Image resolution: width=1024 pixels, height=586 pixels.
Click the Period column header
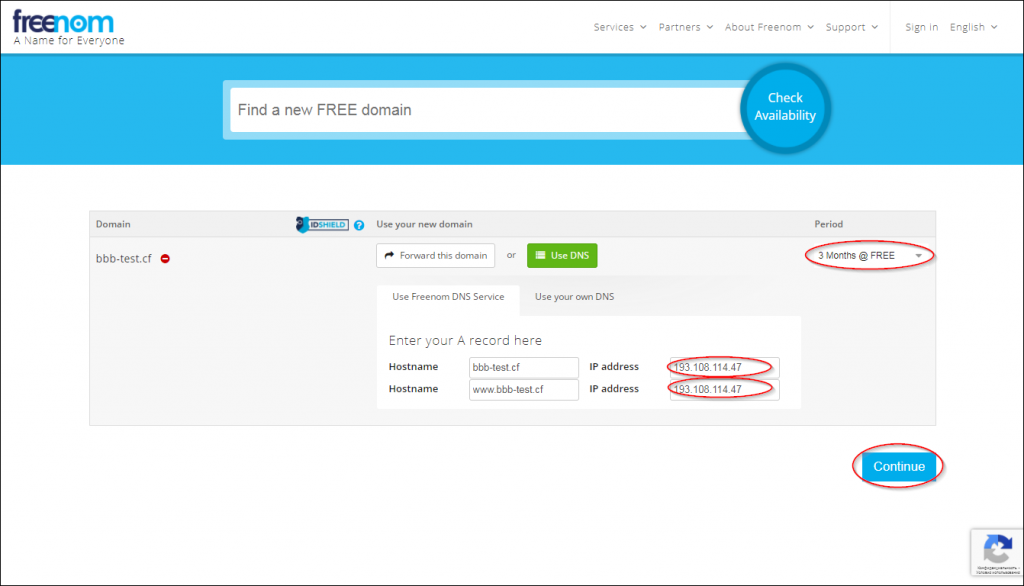tap(828, 224)
